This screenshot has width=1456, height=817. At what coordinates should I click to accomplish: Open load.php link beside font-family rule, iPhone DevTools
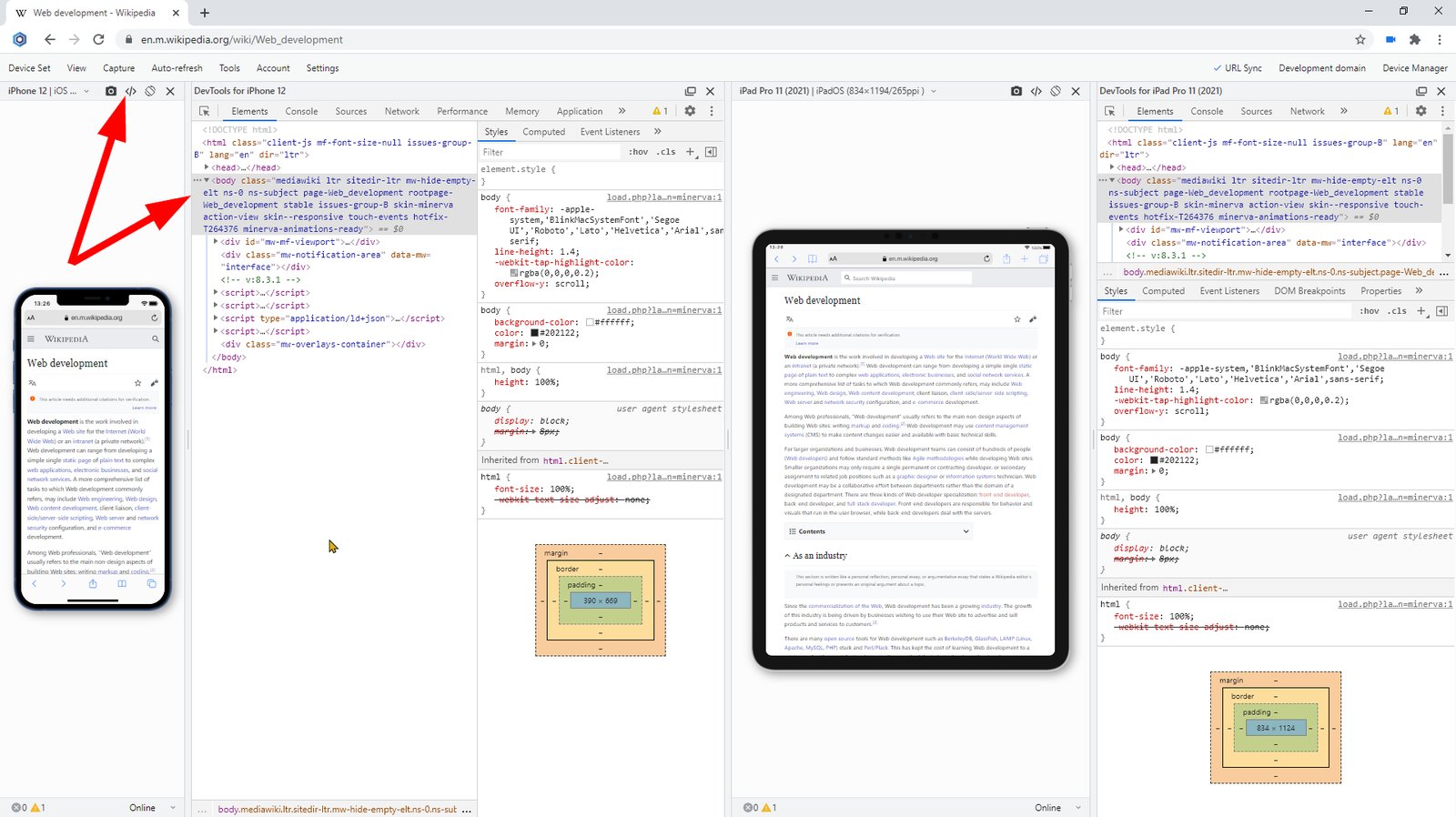pos(664,197)
